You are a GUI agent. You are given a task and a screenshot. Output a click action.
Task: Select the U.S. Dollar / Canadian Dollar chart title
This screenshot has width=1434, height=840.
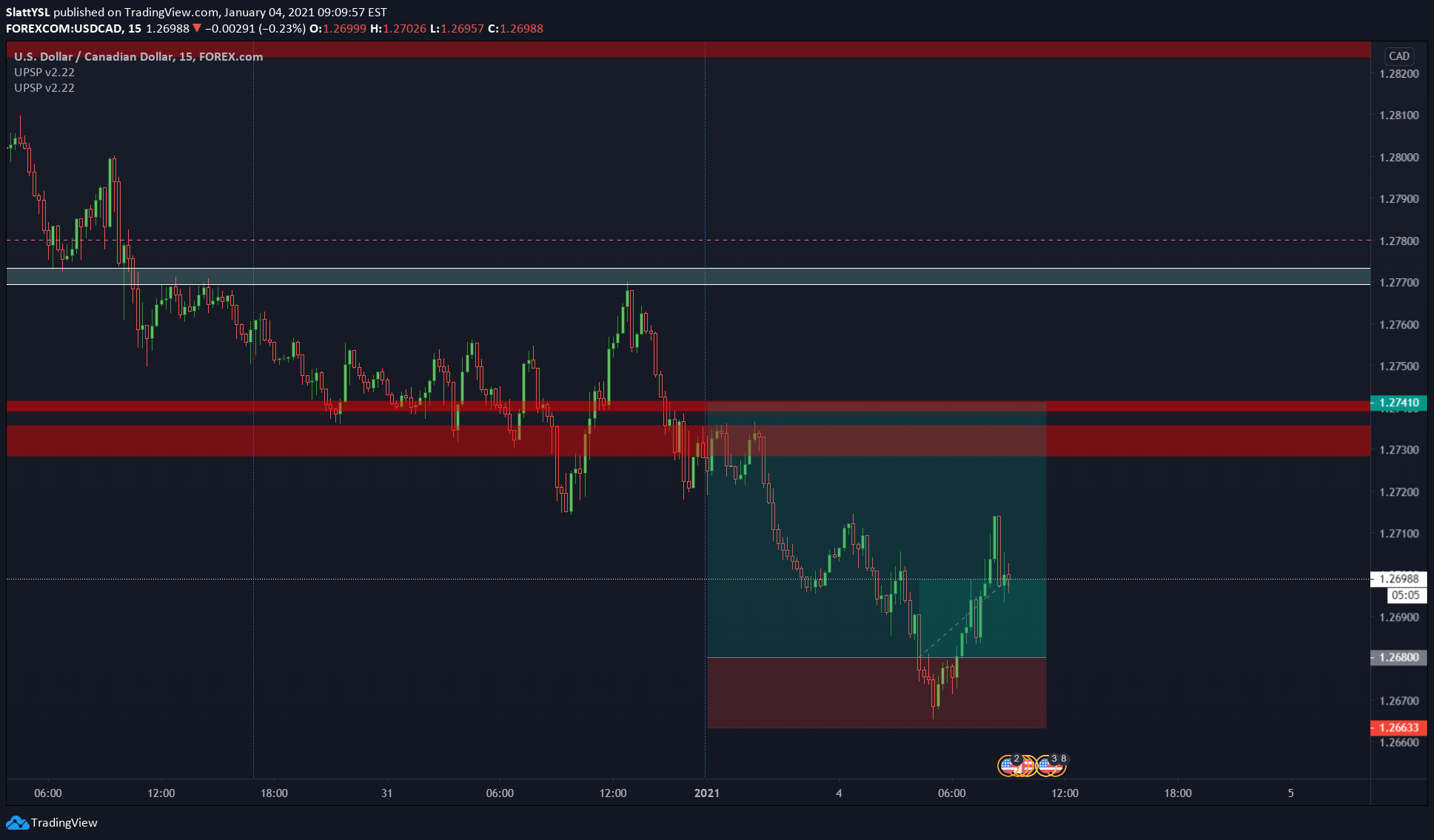click(x=138, y=56)
